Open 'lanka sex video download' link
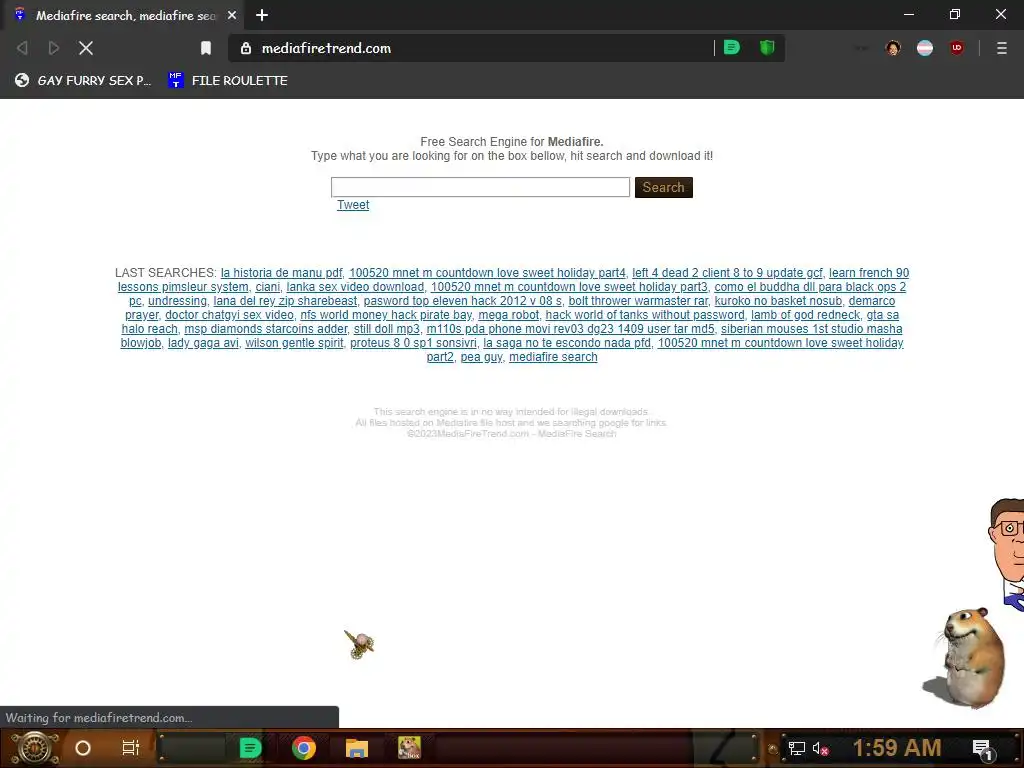 (355, 287)
